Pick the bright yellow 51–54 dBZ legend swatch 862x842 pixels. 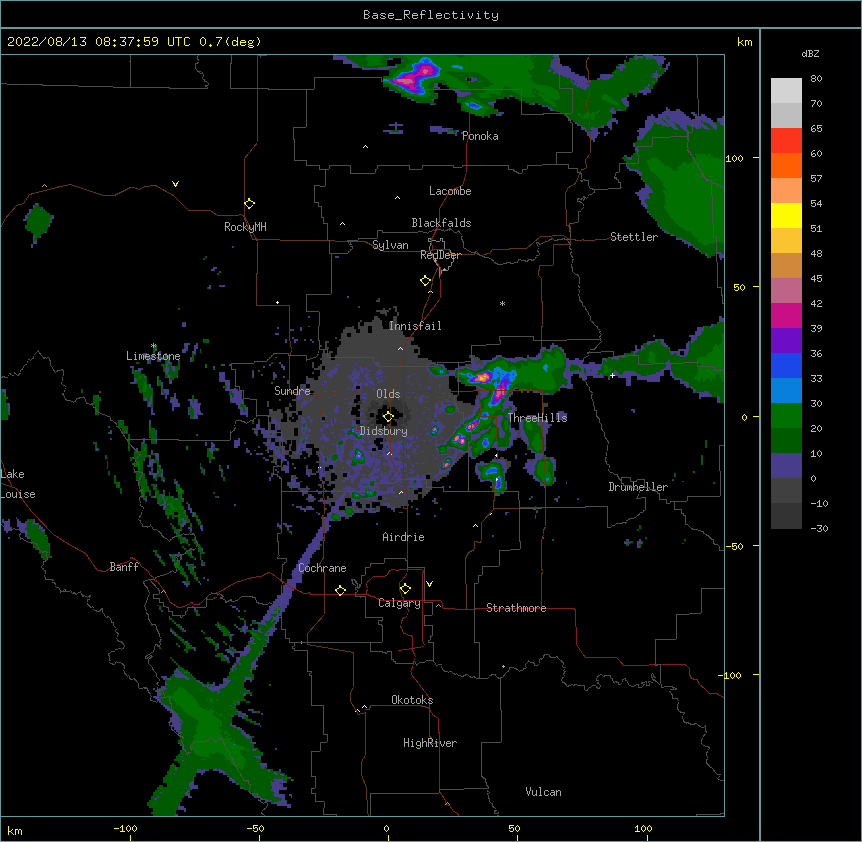pos(786,215)
